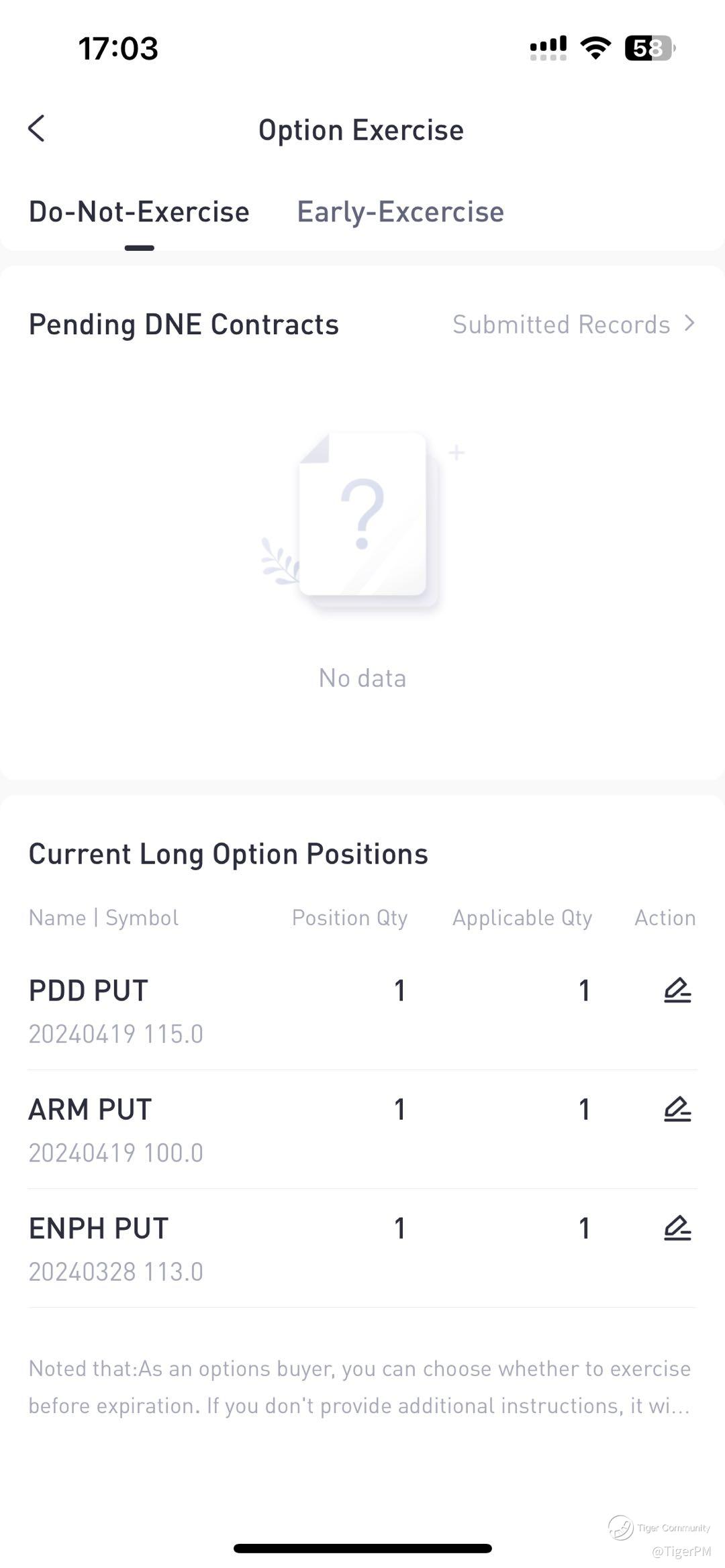Tap edit icon for ENPH PUT
This screenshot has width=725, height=1568.
677,1228
